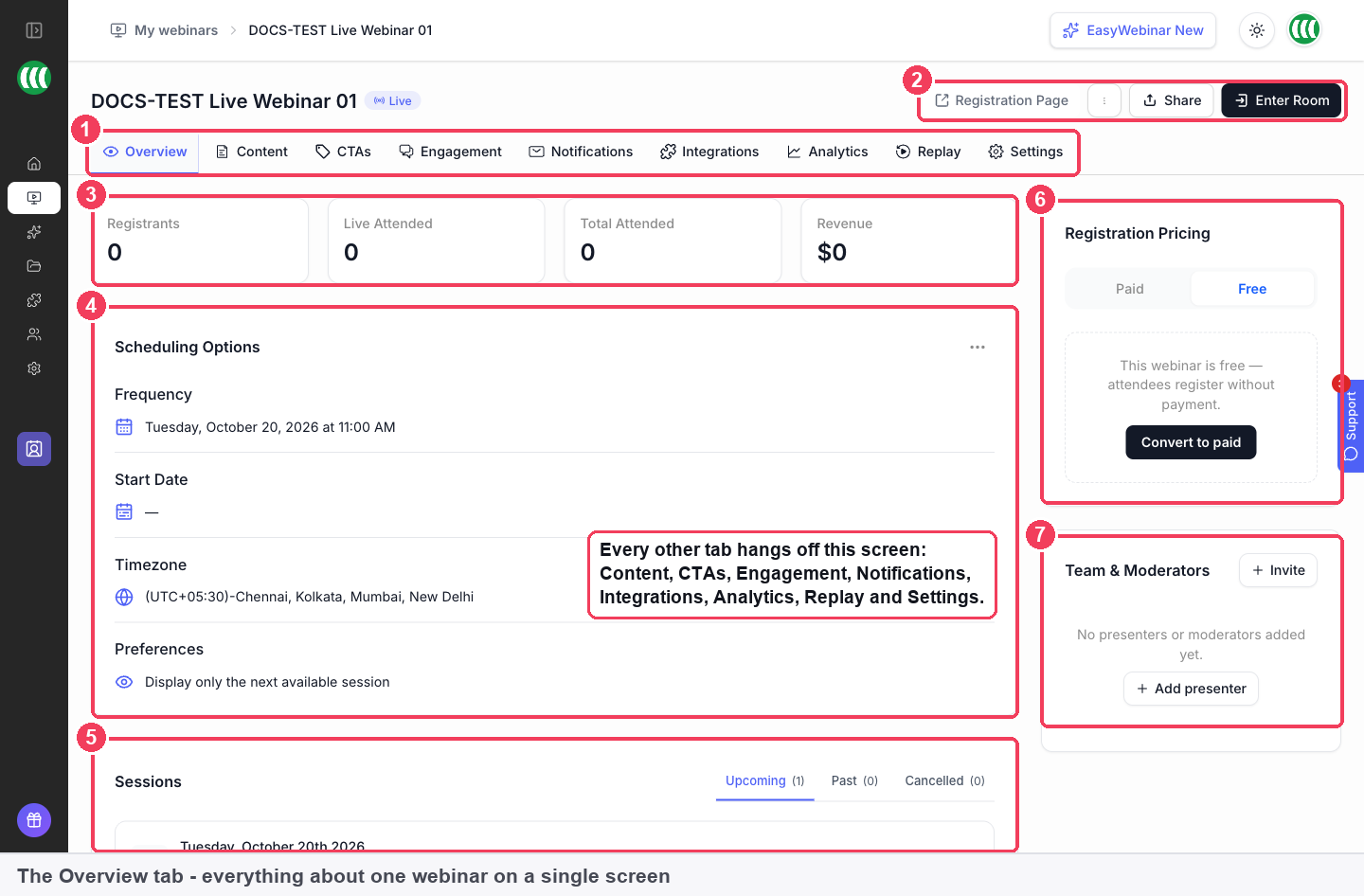This screenshot has height=896, width=1364.
Task: Switch to Content tab
Action: [252, 152]
